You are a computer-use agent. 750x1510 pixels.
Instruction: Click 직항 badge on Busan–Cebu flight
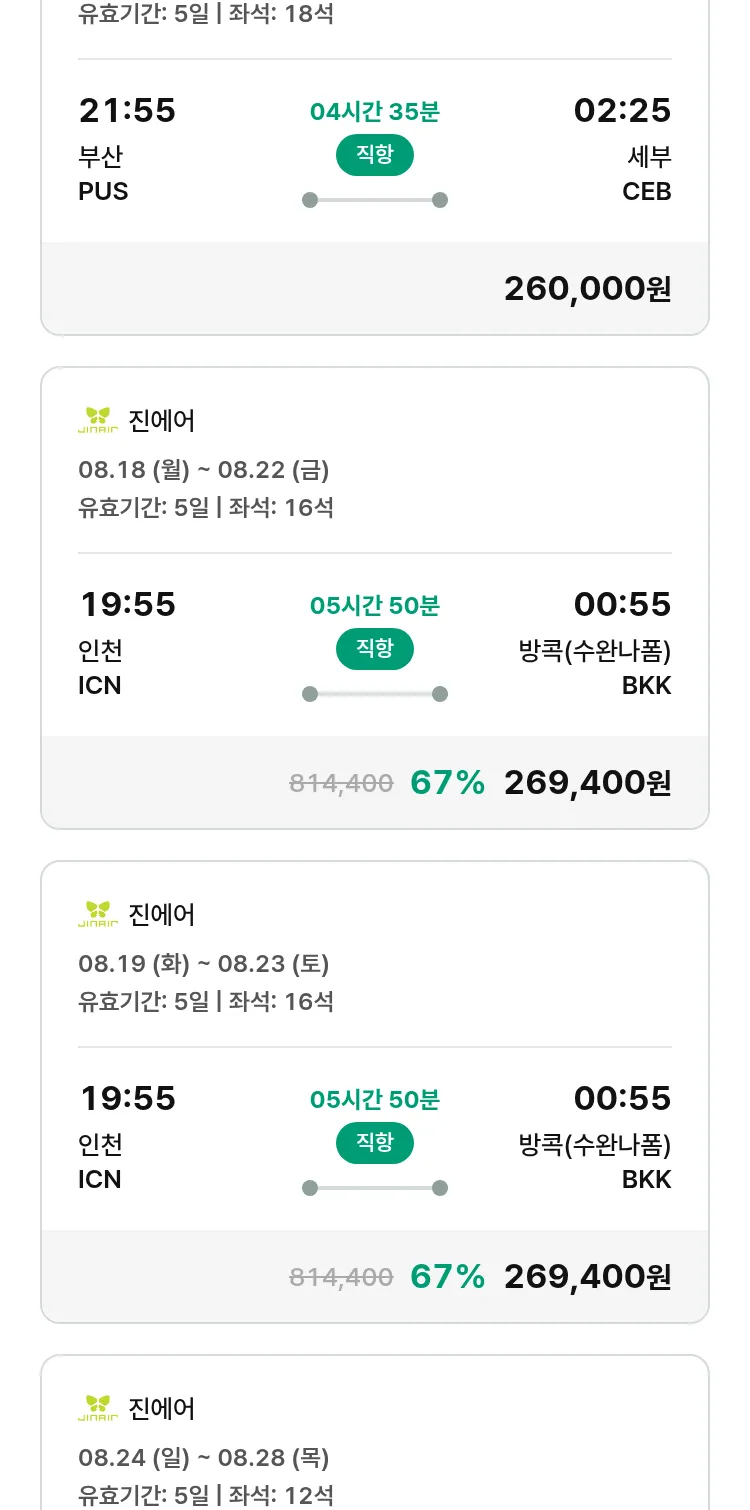[374, 155]
